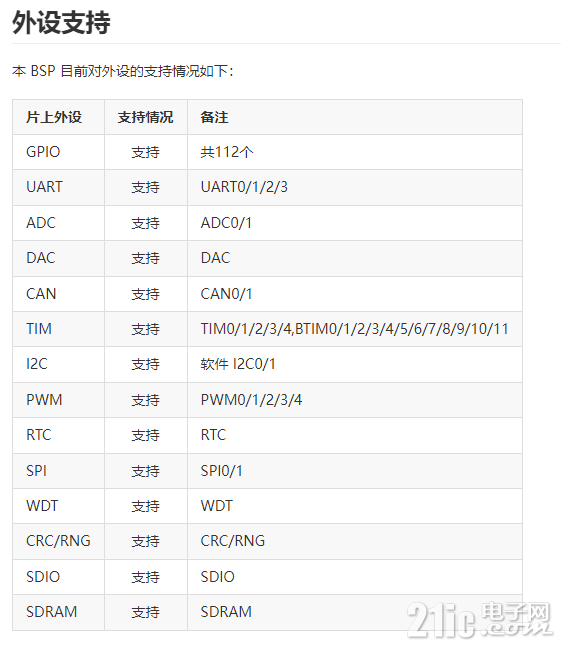Click the ADC0/1 remark cell
Viewport: 561px width, 645px height.
[355, 223]
